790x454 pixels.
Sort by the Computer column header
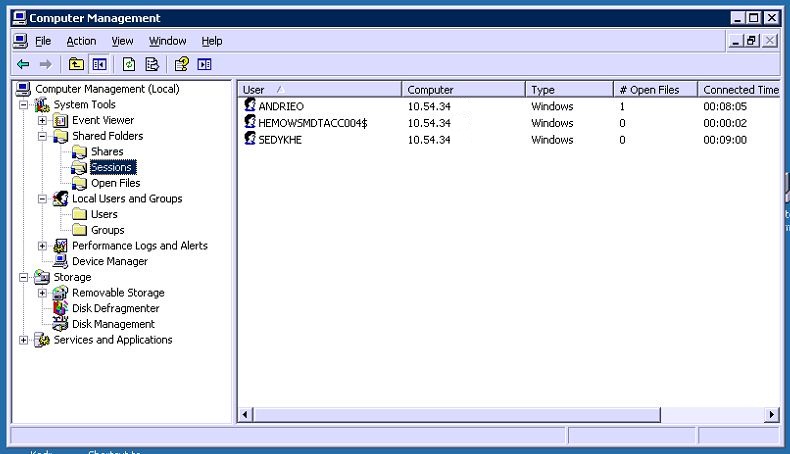[464, 90]
